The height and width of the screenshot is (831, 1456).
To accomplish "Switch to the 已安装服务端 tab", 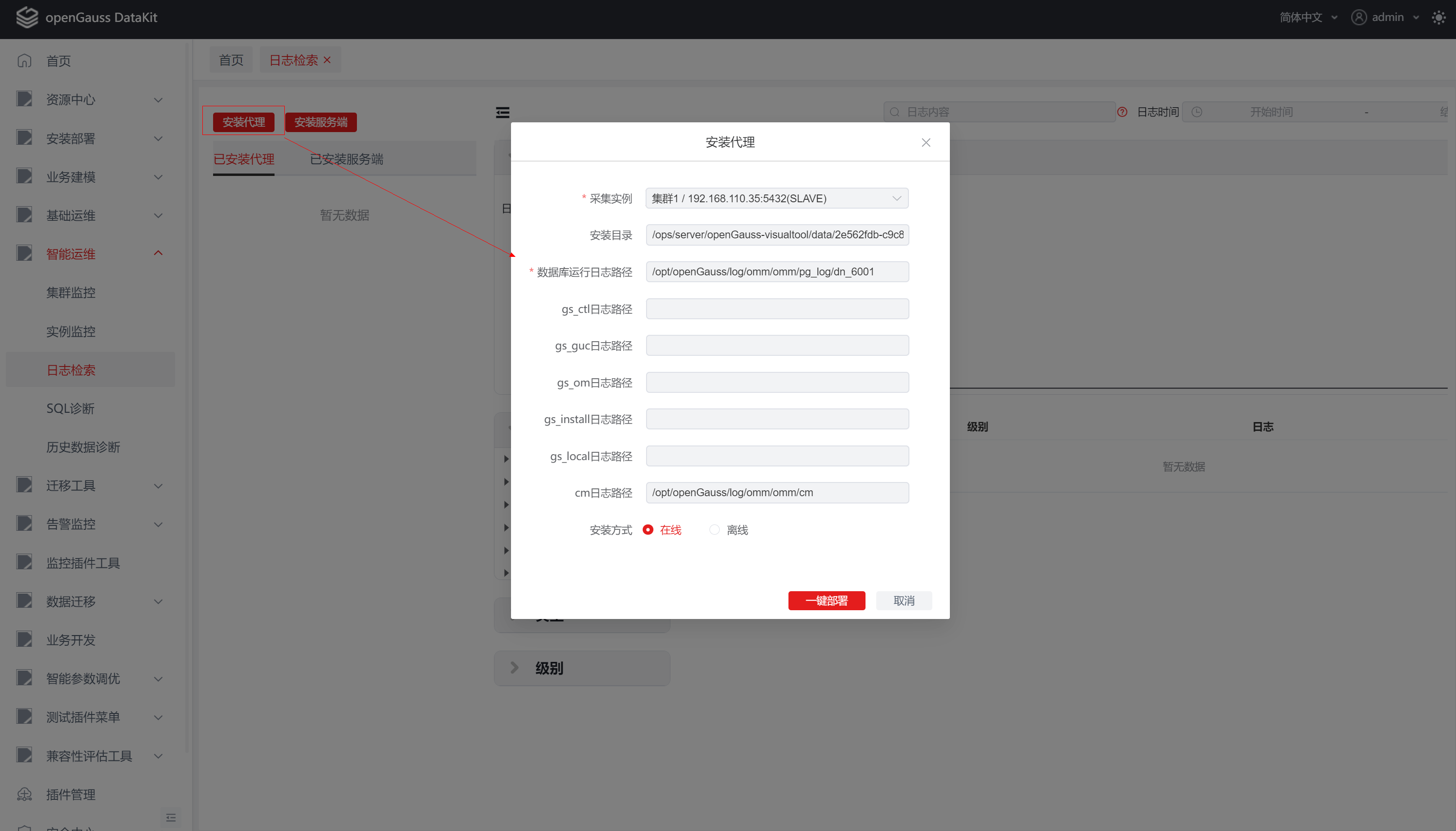I will [x=347, y=159].
